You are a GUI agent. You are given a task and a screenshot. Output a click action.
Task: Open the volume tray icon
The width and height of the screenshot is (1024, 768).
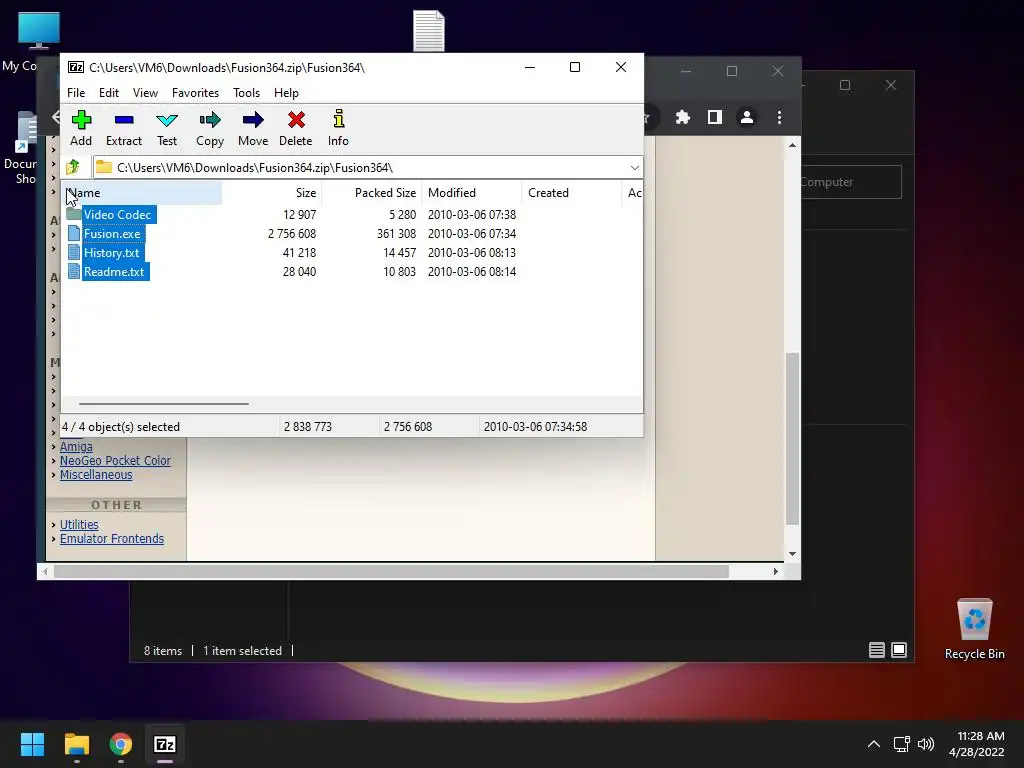[926, 744]
